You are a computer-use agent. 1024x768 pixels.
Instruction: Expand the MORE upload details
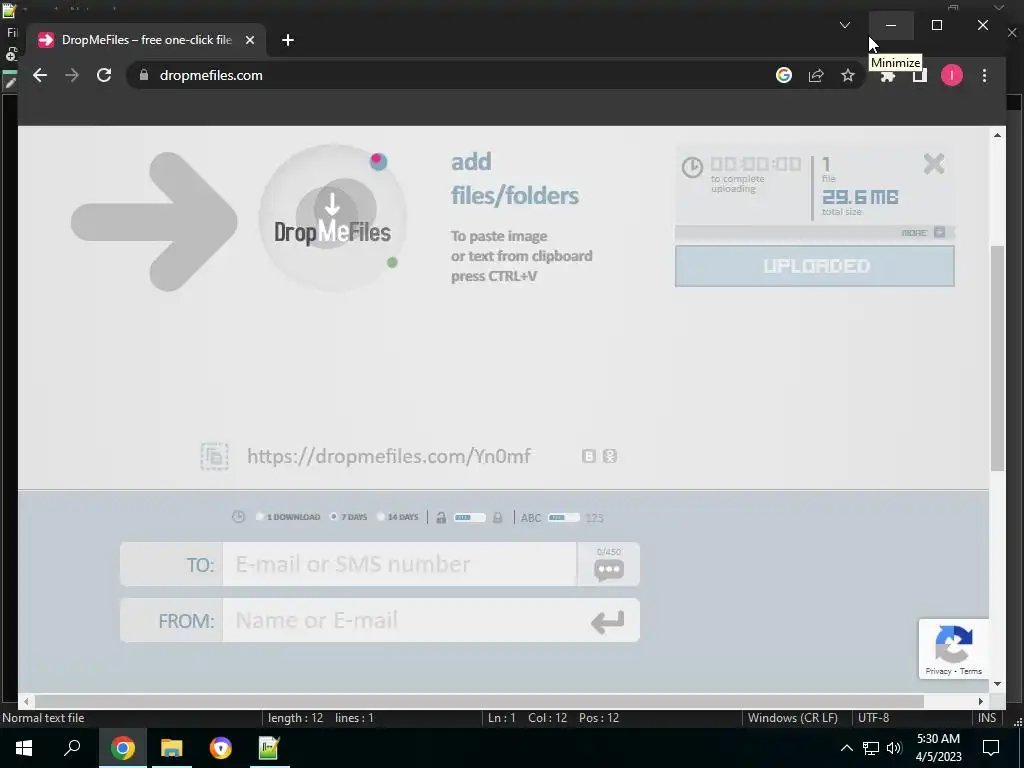coord(923,232)
